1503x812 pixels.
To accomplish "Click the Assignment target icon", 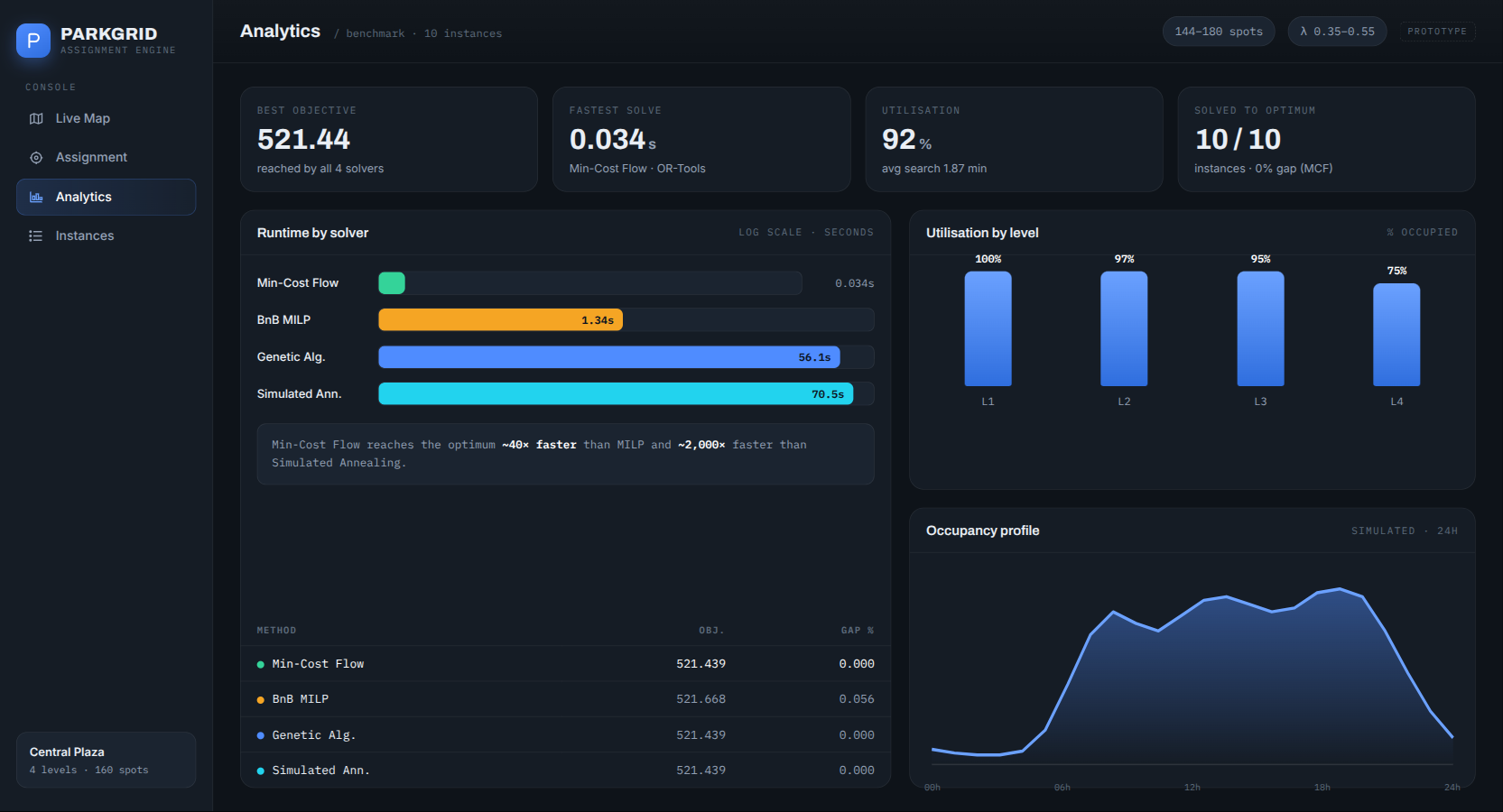I will 36,157.
